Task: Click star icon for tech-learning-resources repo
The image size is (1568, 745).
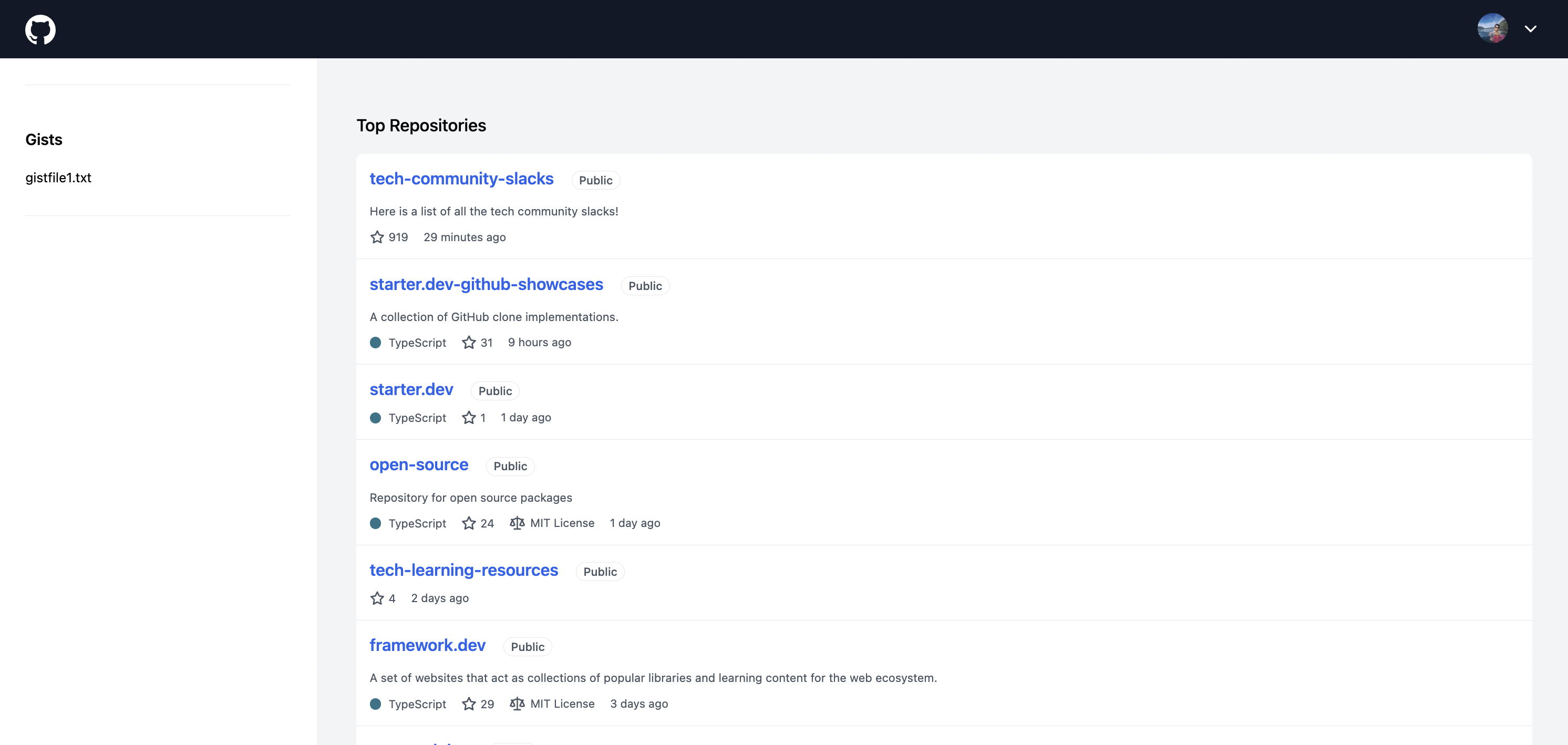Action: coord(377,598)
